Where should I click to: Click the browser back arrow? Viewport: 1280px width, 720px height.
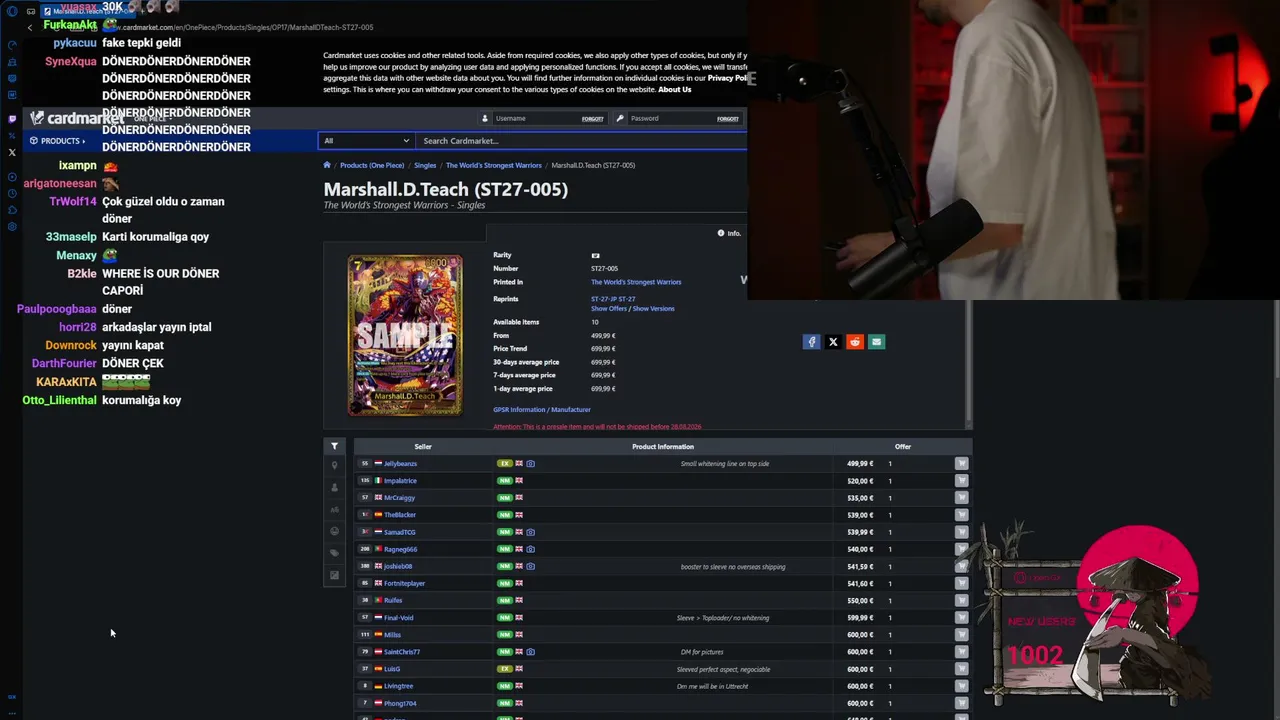coord(30,27)
